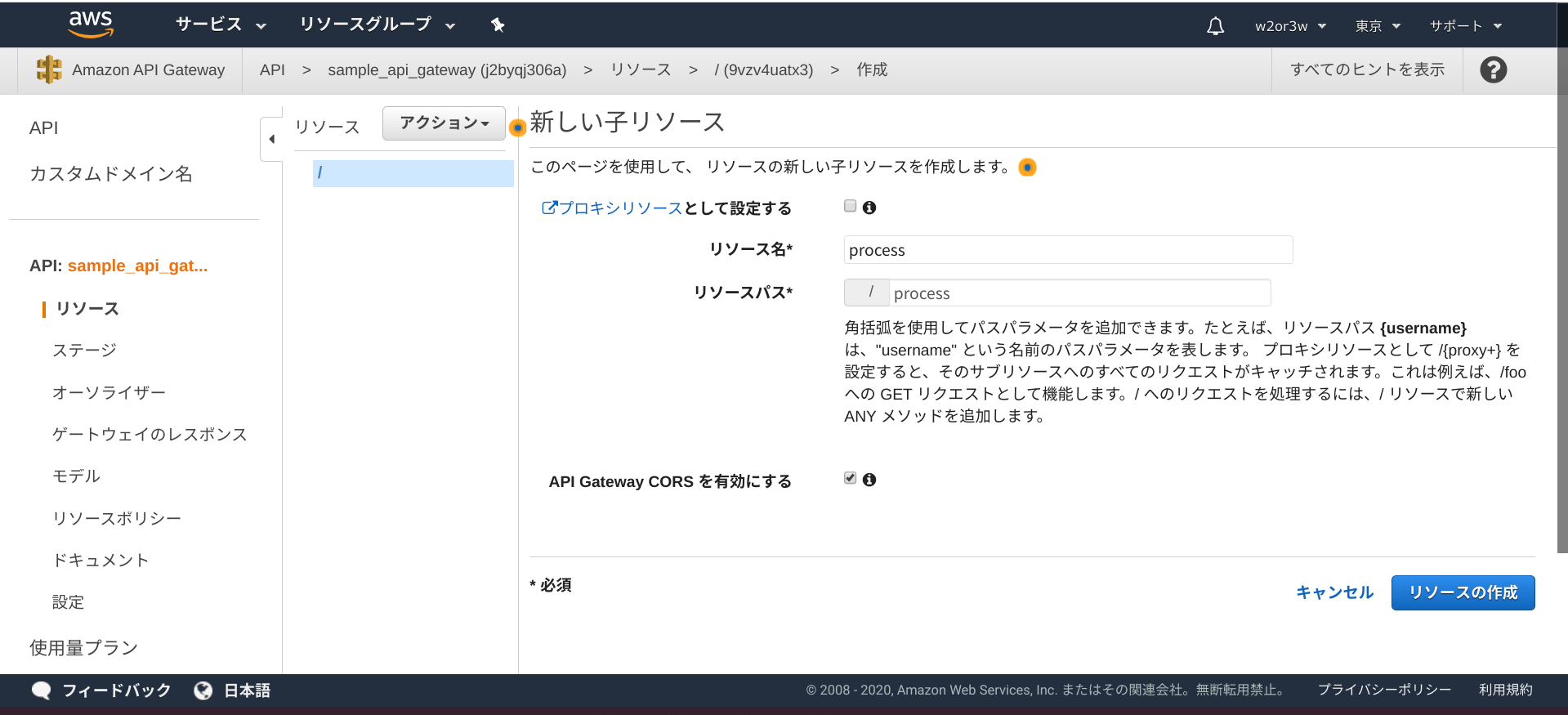
Task: Open ゲートウェイのレスポンス in the sidebar
Action: pyautogui.click(x=150, y=435)
